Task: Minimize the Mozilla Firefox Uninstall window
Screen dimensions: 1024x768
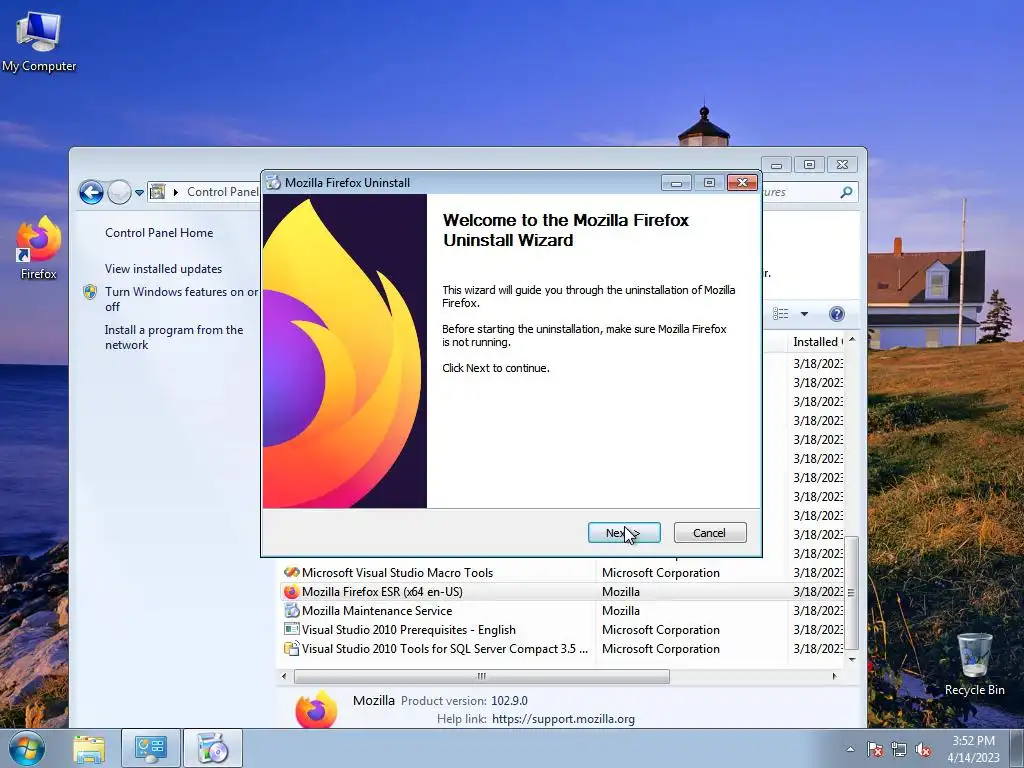Action: click(x=676, y=183)
